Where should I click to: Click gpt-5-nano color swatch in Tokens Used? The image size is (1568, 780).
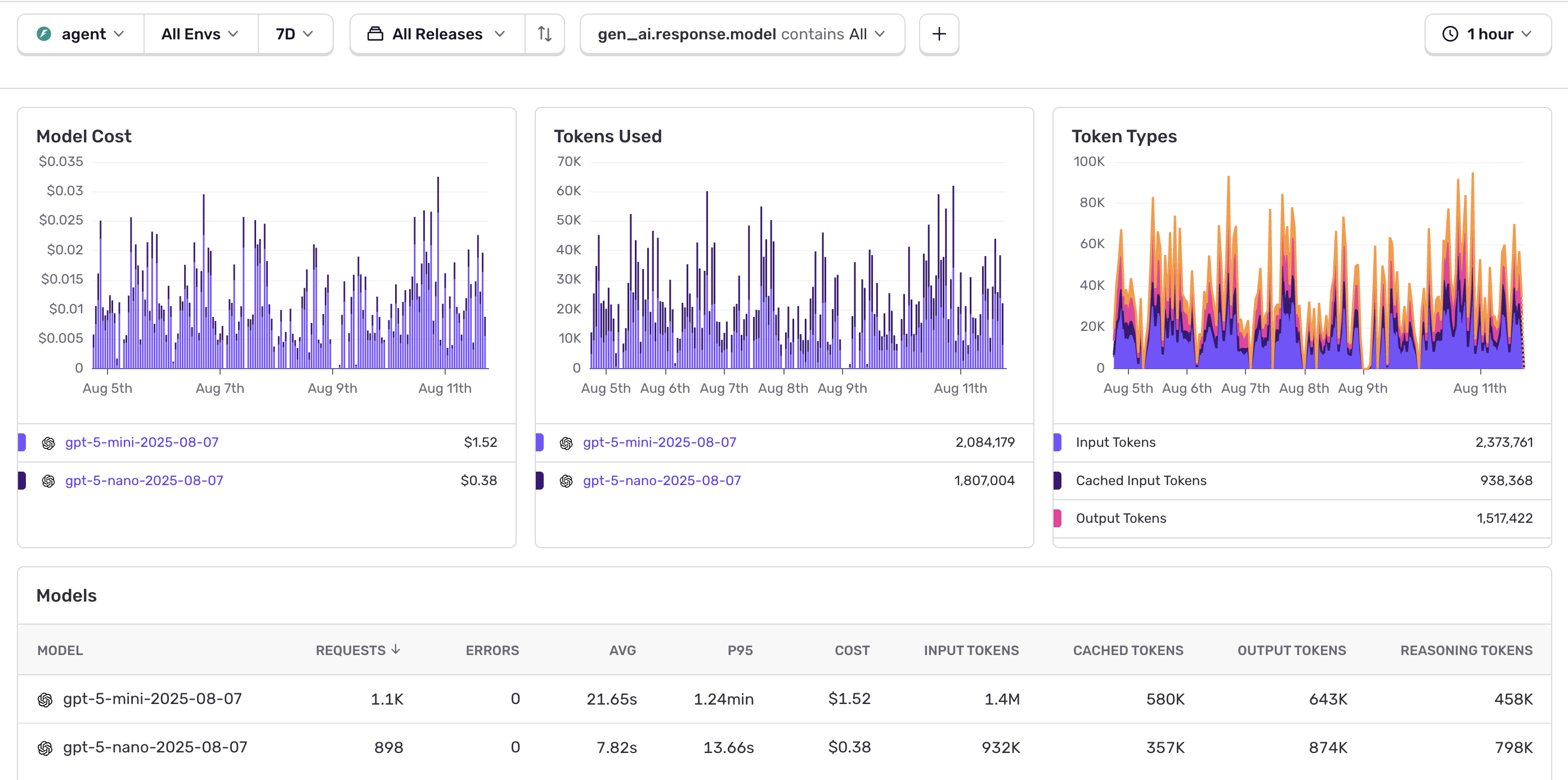pos(539,481)
